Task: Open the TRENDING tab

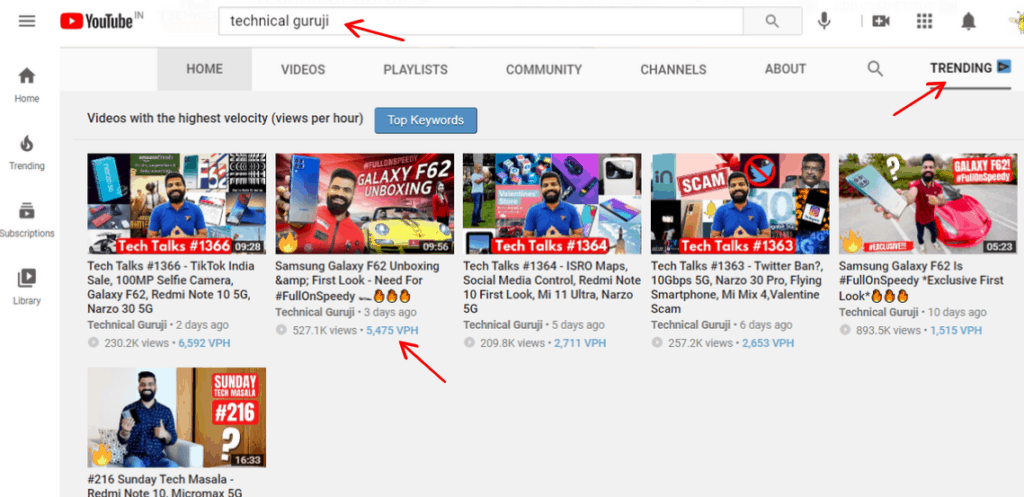Action: 970,68
